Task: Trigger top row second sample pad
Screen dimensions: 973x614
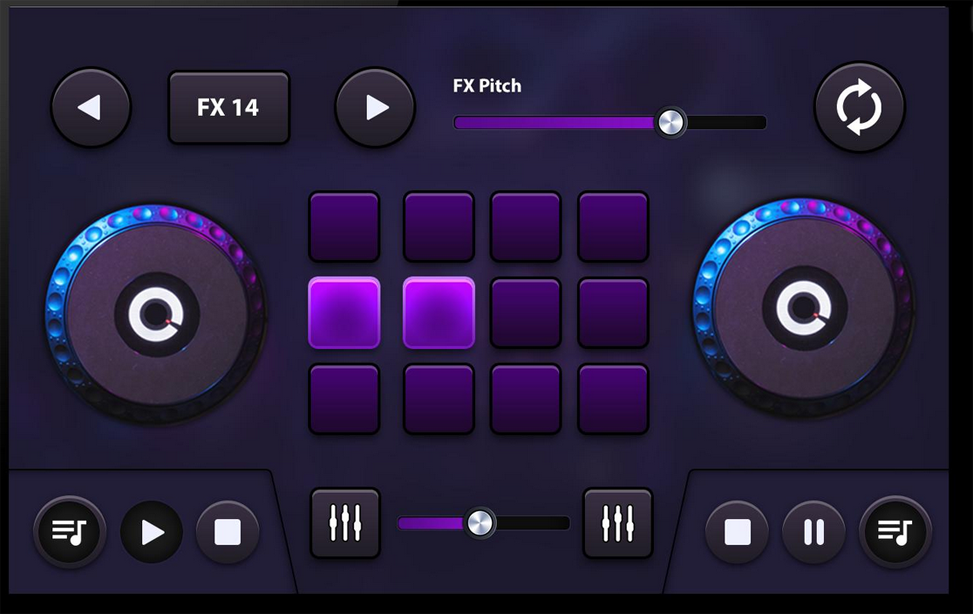Action: (439, 227)
